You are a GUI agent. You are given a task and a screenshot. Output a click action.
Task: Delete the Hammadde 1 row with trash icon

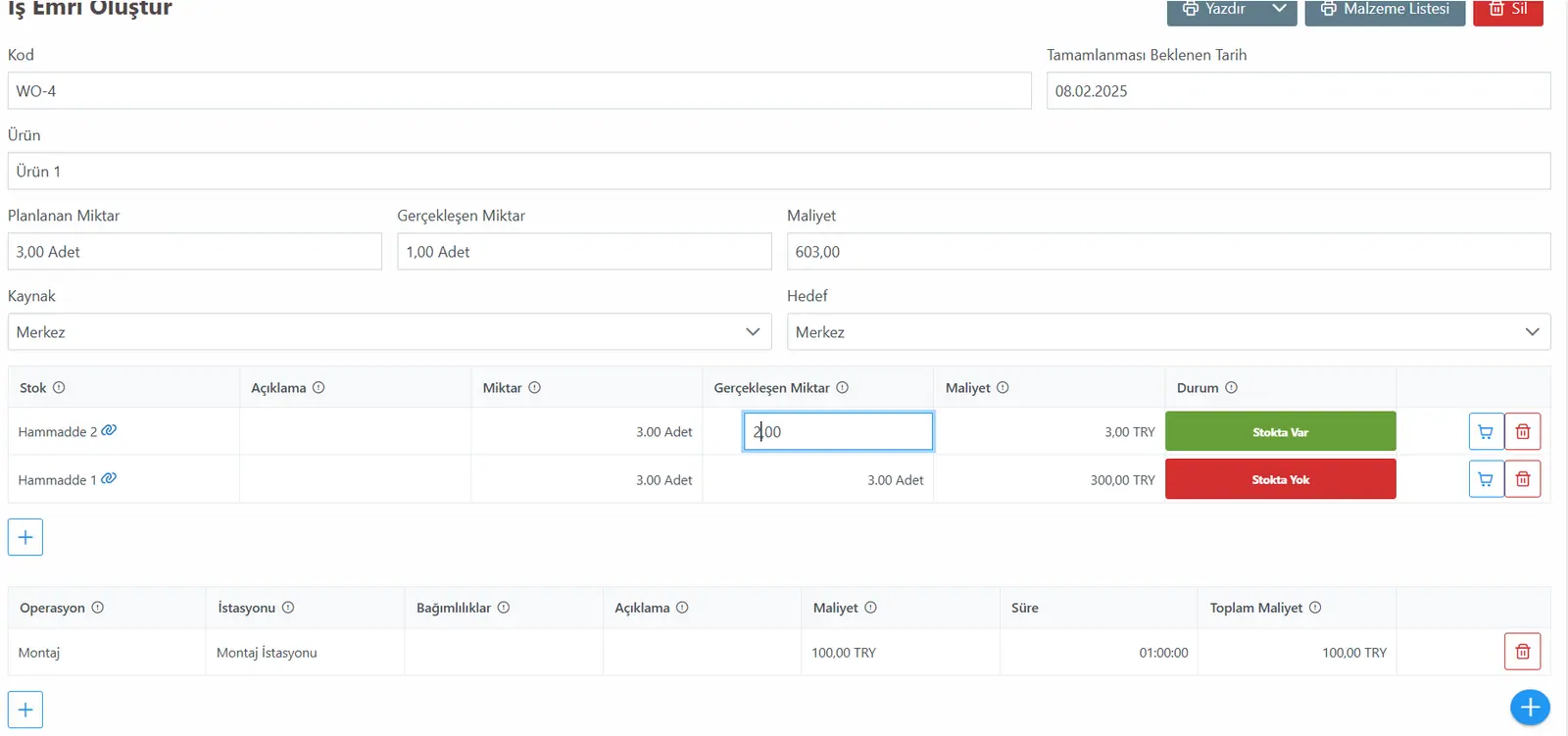point(1523,479)
